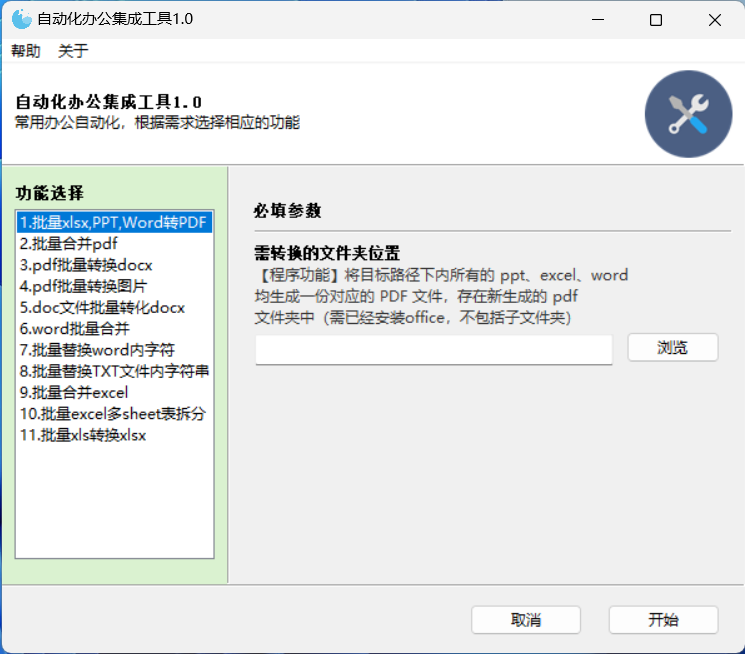Pick 4.pdf批量转换图片 entry
The height and width of the screenshot is (654, 745).
pos(115,286)
